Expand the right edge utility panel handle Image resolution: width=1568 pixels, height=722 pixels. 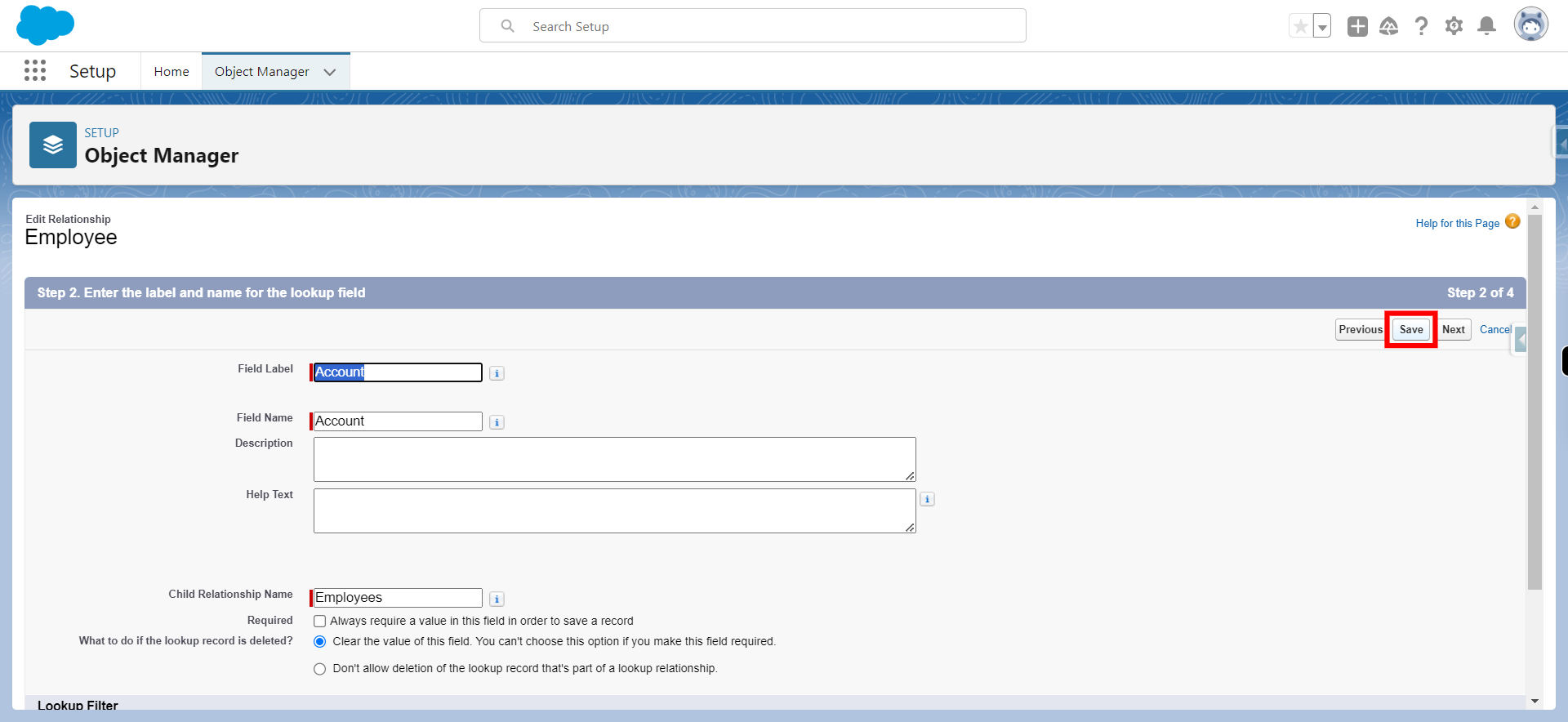coord(1561,145)
